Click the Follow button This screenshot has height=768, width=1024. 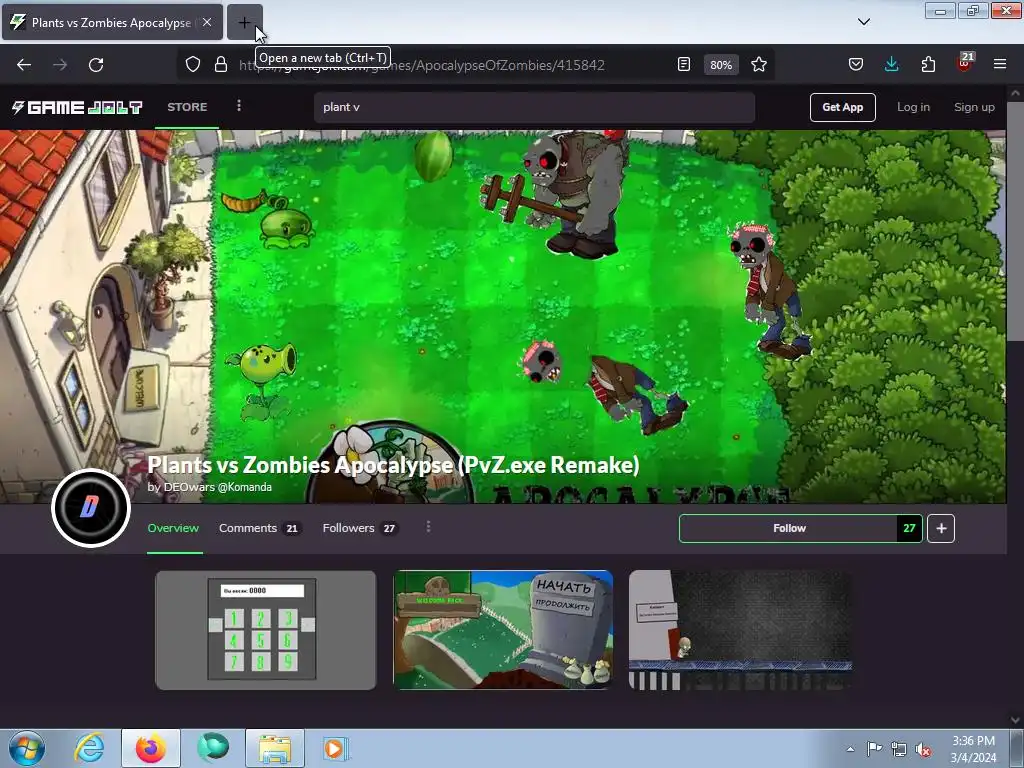[x=788, y=528]
